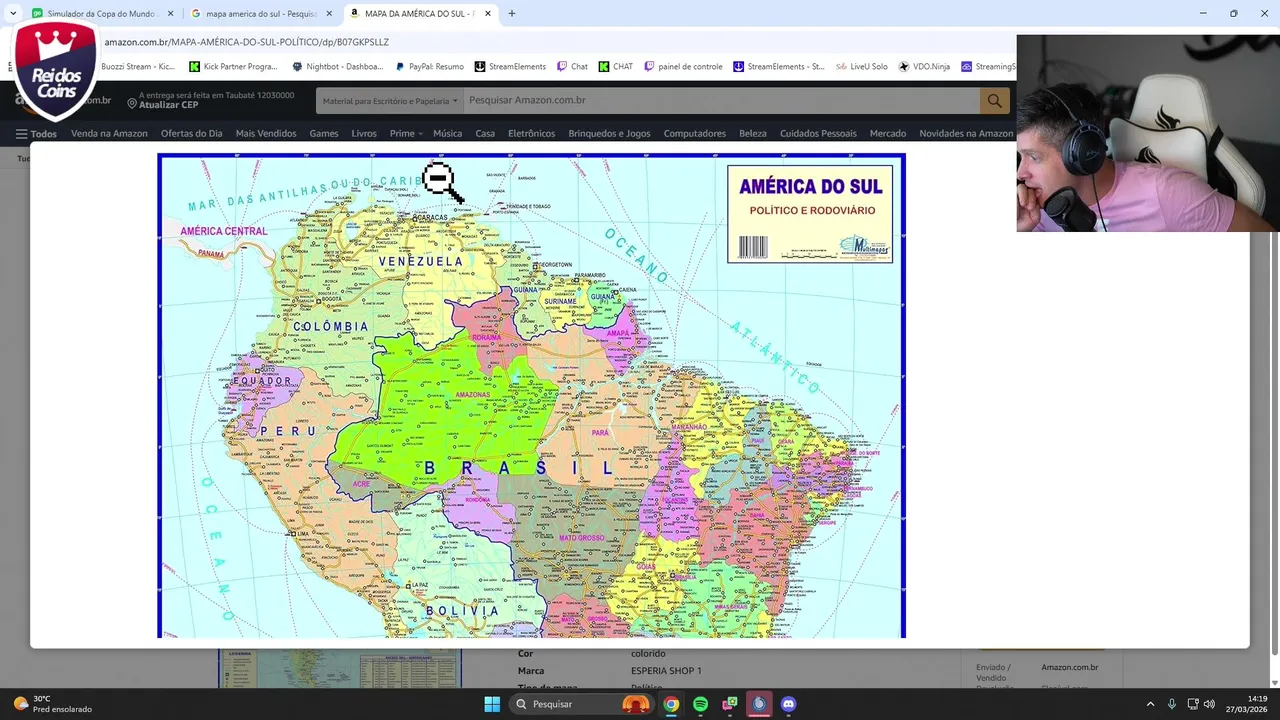1280x720 pixels.
Task: Open Venda na Amazon menu
Action: pos(109,134)
